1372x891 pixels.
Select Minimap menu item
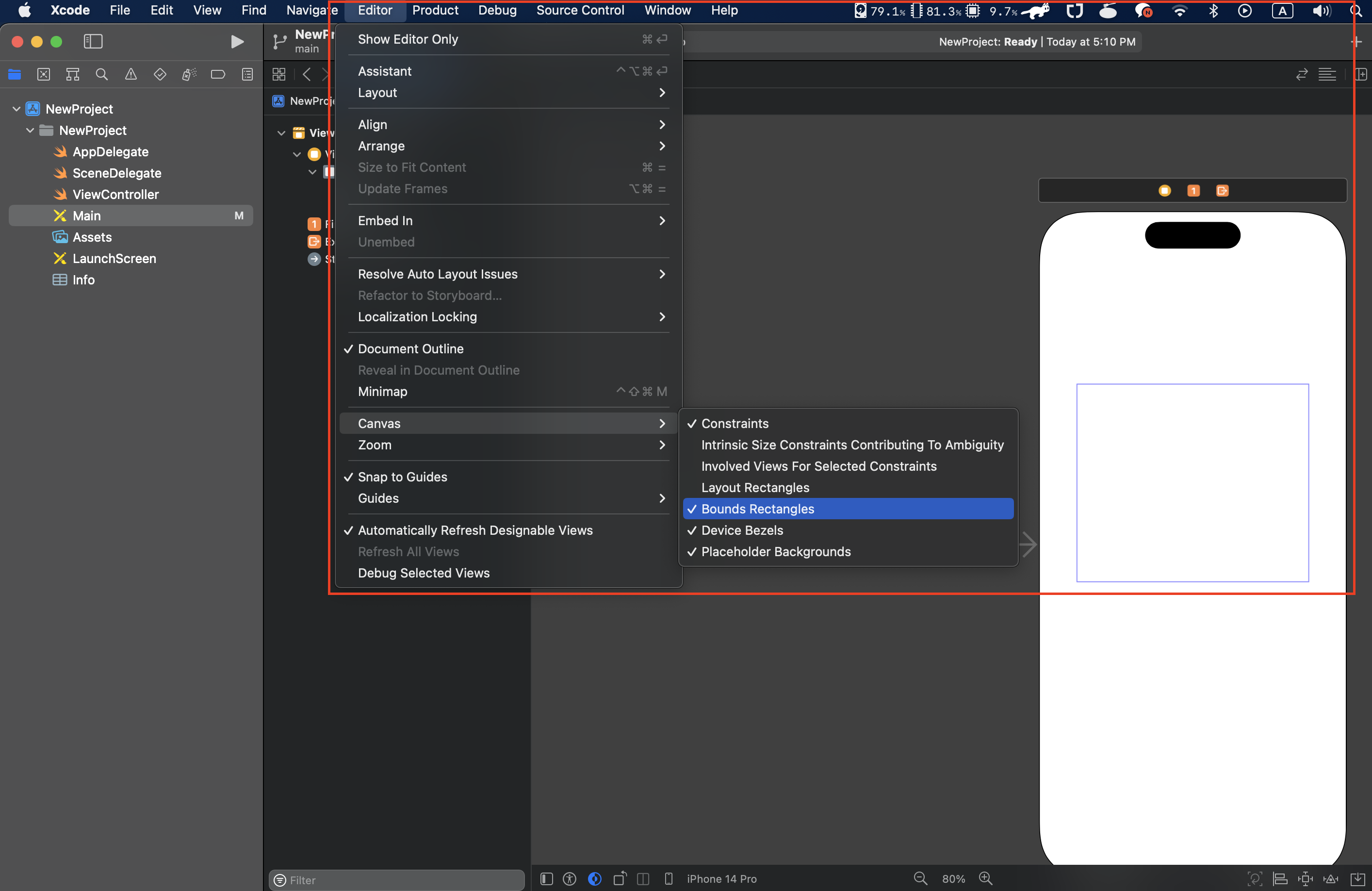coord(508,392)
